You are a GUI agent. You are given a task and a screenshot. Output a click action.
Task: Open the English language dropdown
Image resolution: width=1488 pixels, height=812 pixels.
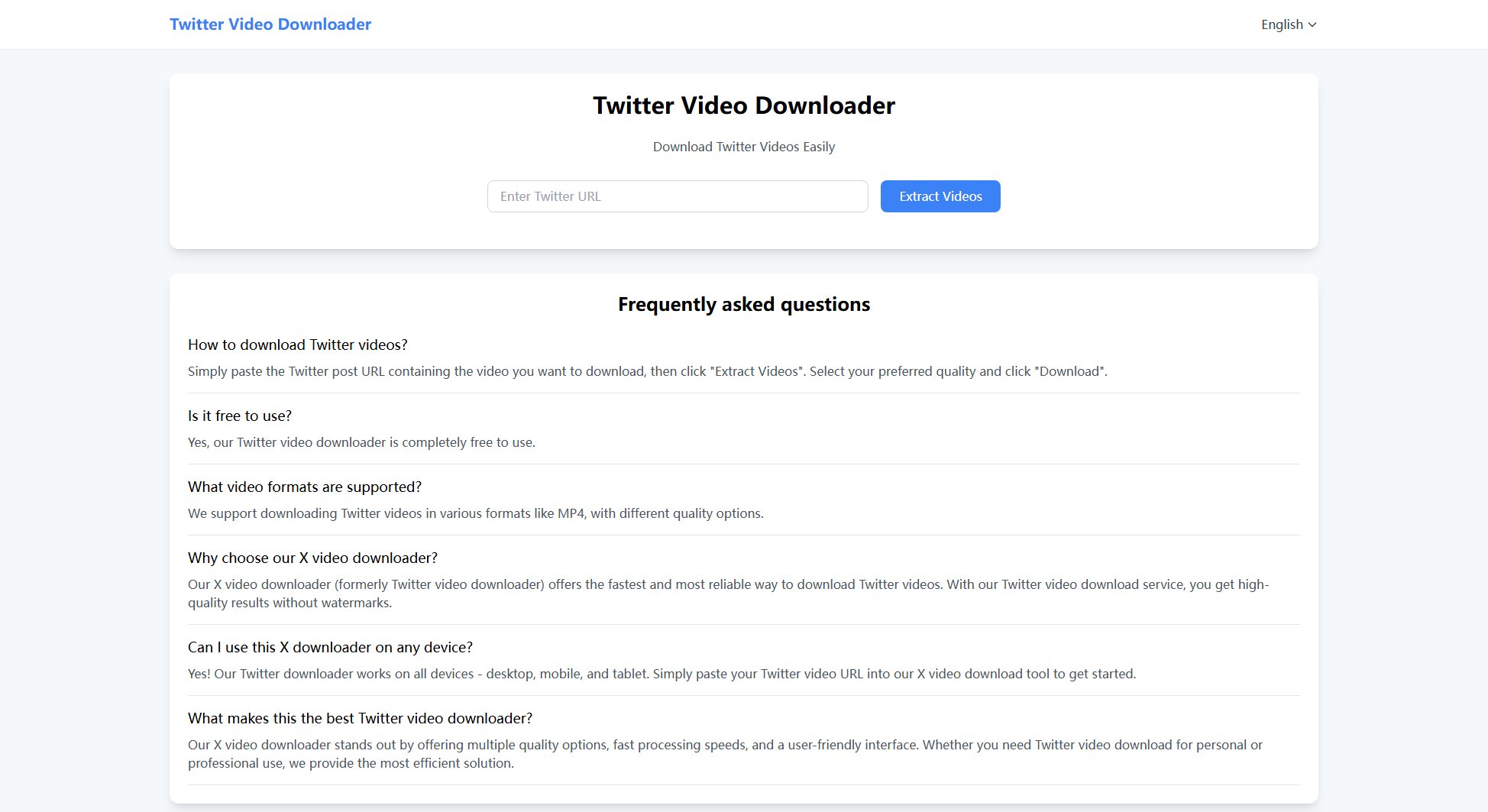(1288, 24)
